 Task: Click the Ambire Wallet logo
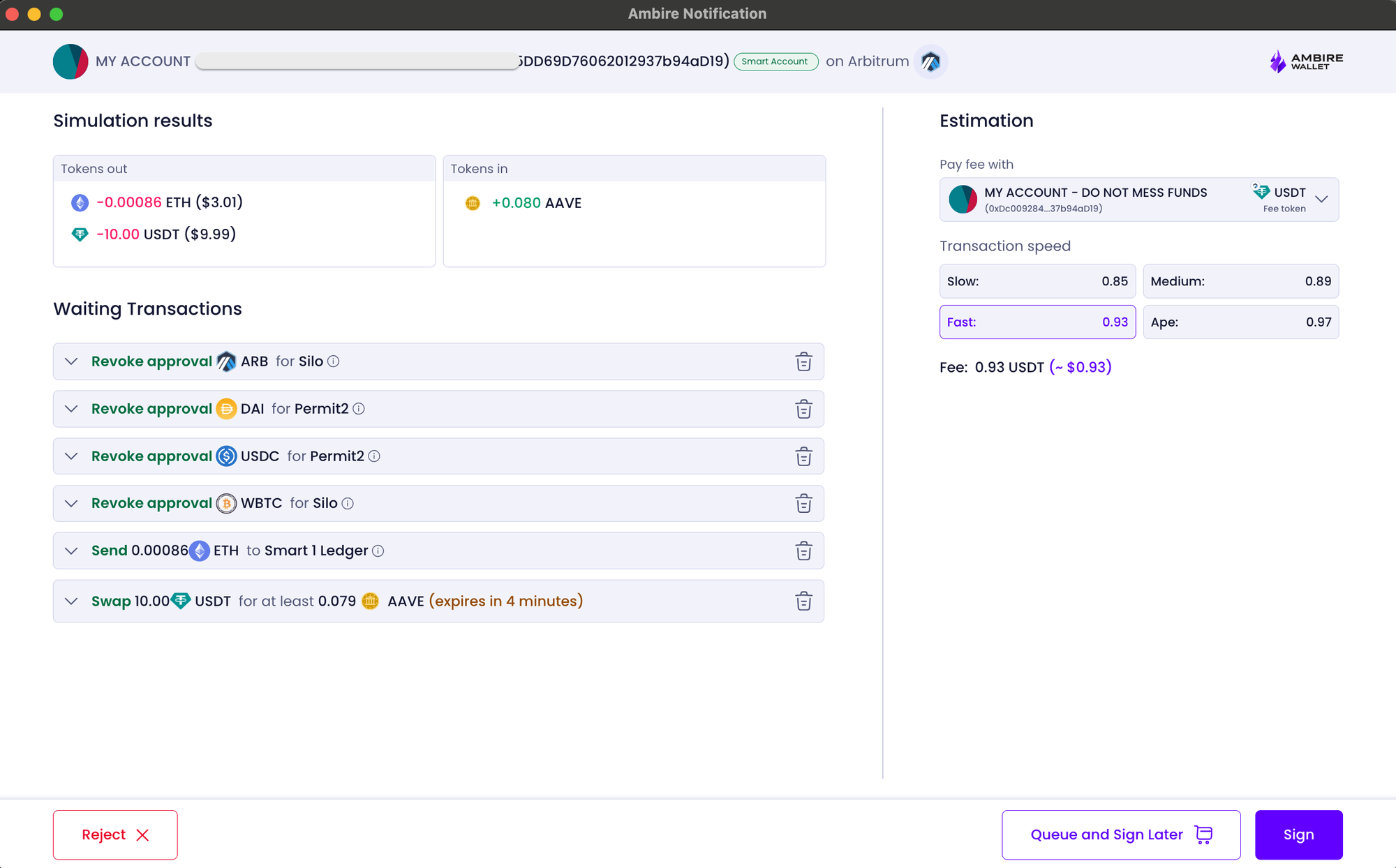1306,61
